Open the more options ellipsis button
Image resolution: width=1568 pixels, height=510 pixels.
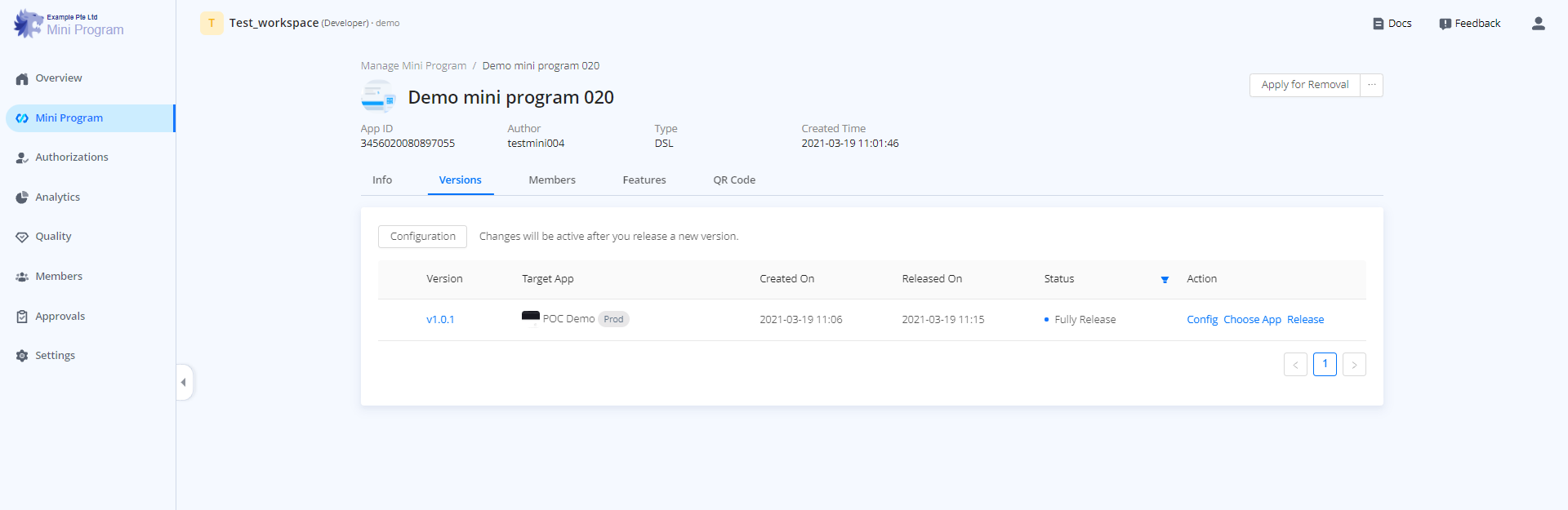[1372, 85]
